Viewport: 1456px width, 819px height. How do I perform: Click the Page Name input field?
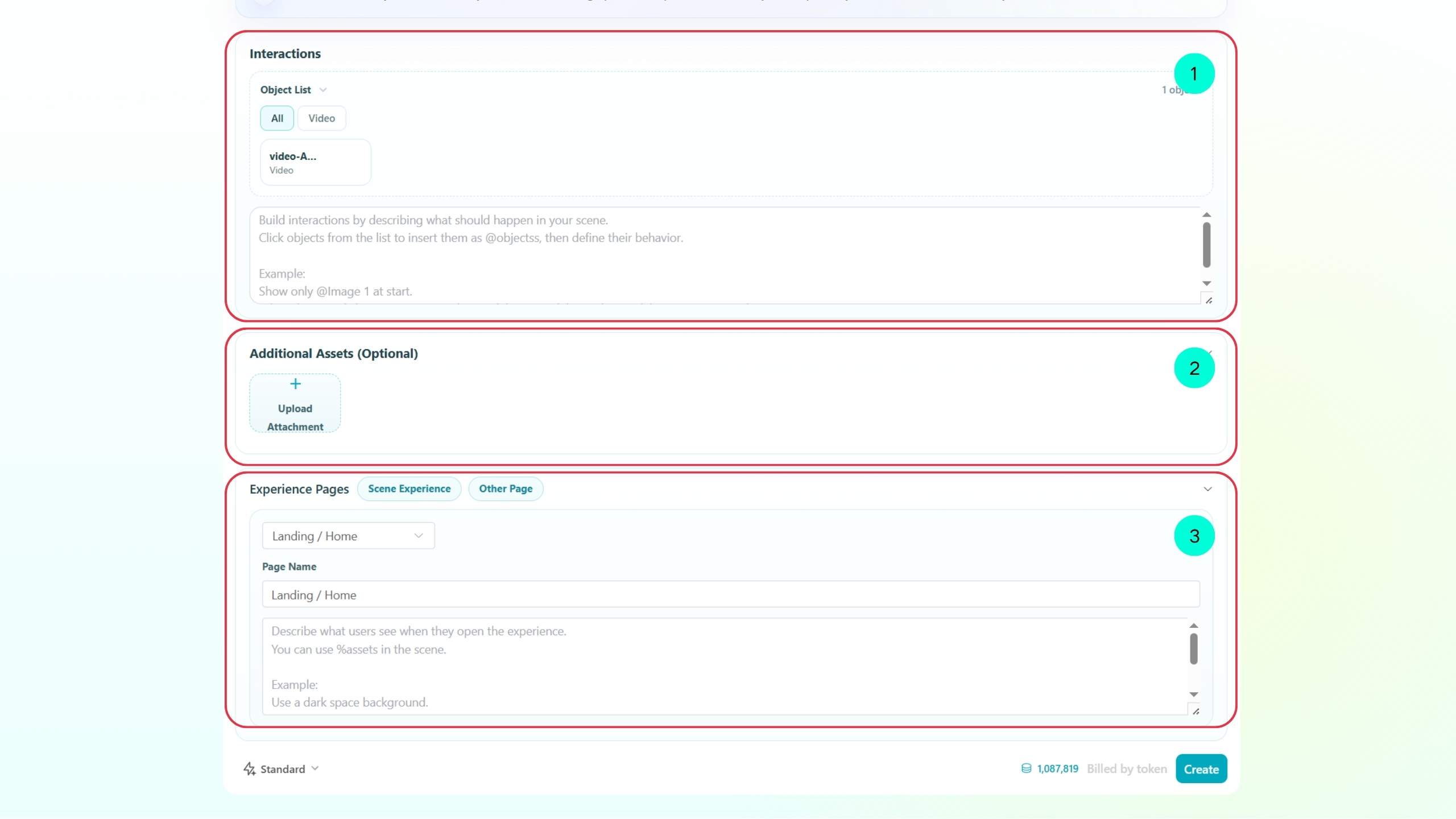tap(731, 594)
